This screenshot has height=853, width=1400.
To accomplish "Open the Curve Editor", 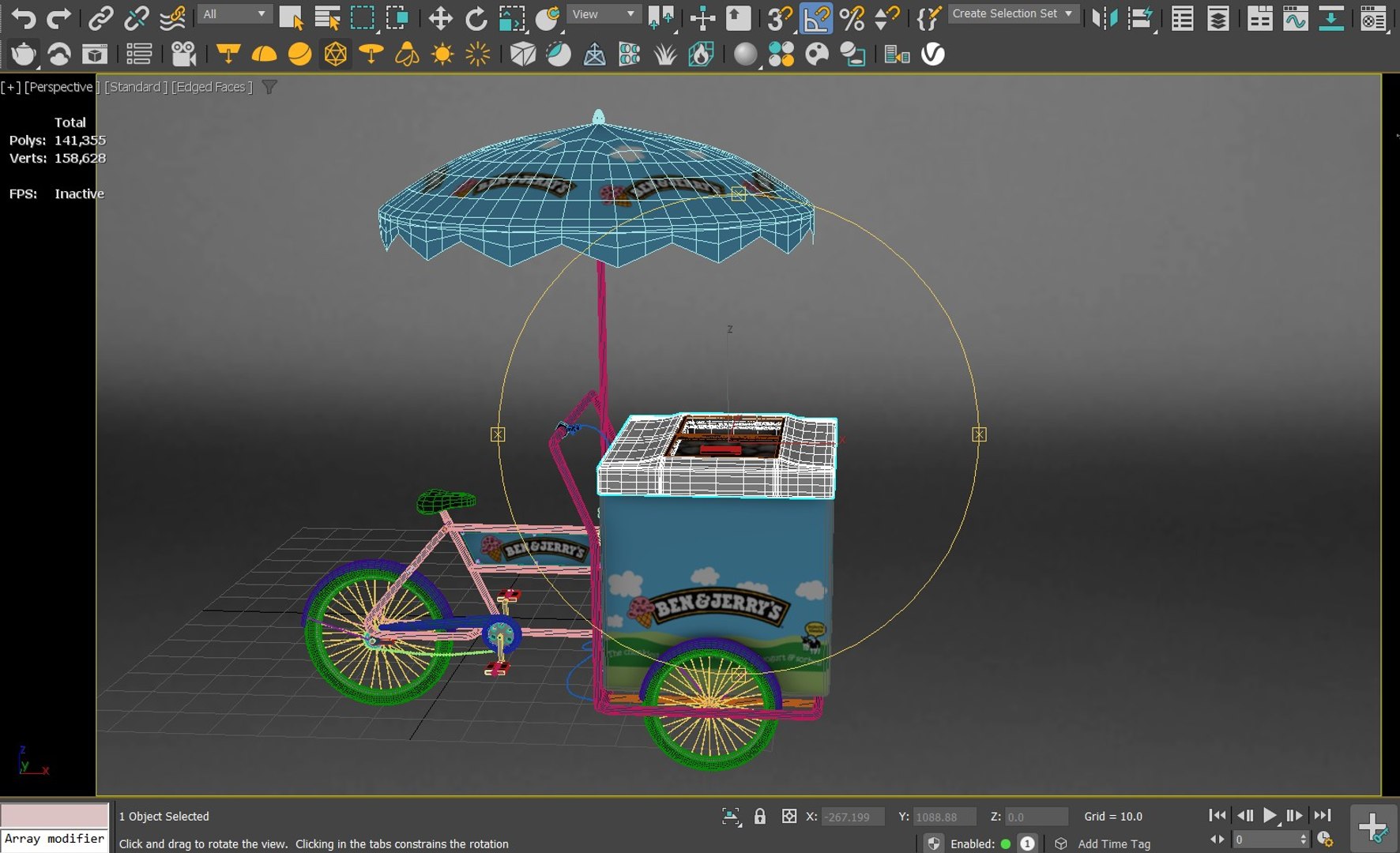I will tap(1295, 17).
